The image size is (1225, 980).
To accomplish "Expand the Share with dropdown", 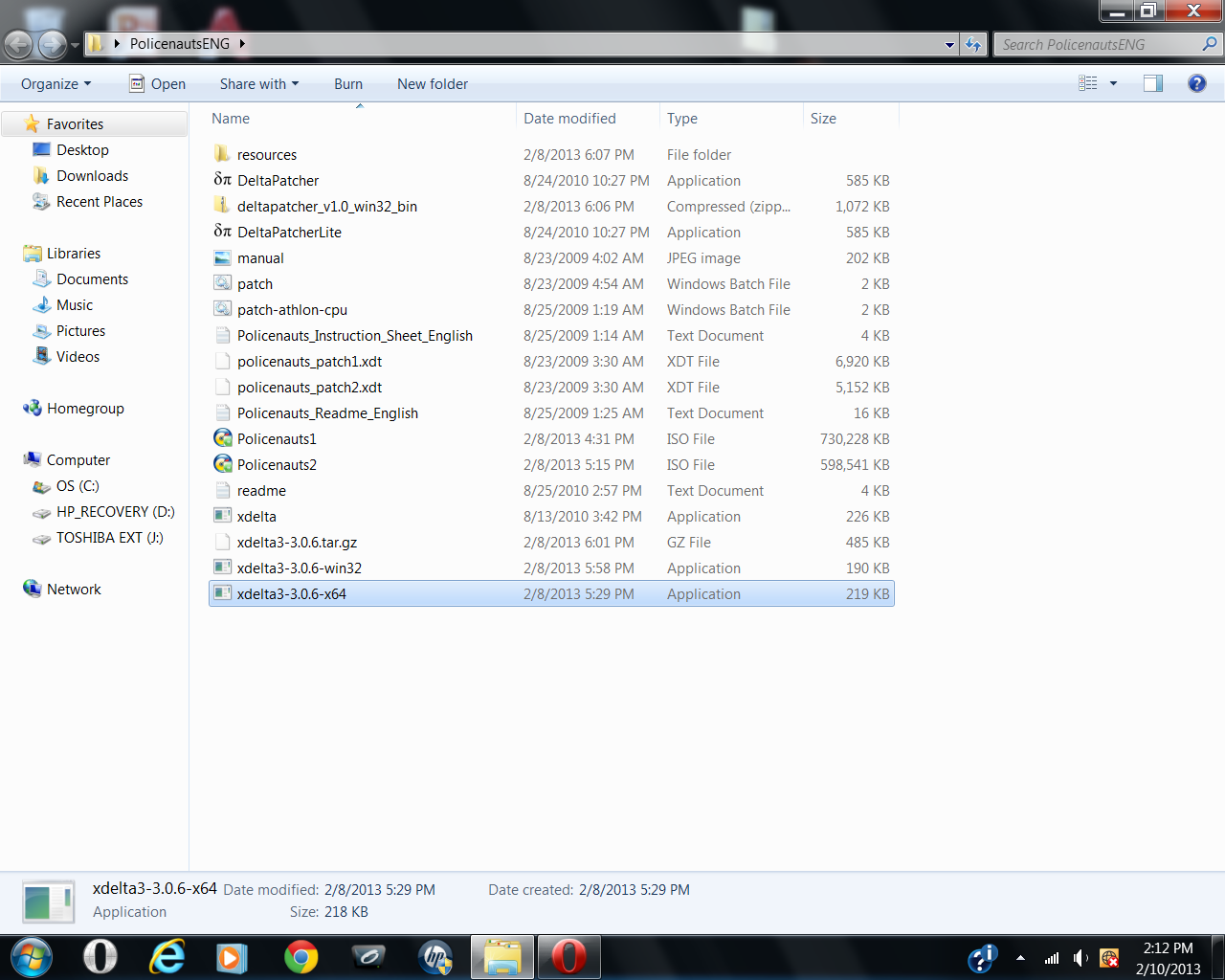I will [x=258, y=84].
